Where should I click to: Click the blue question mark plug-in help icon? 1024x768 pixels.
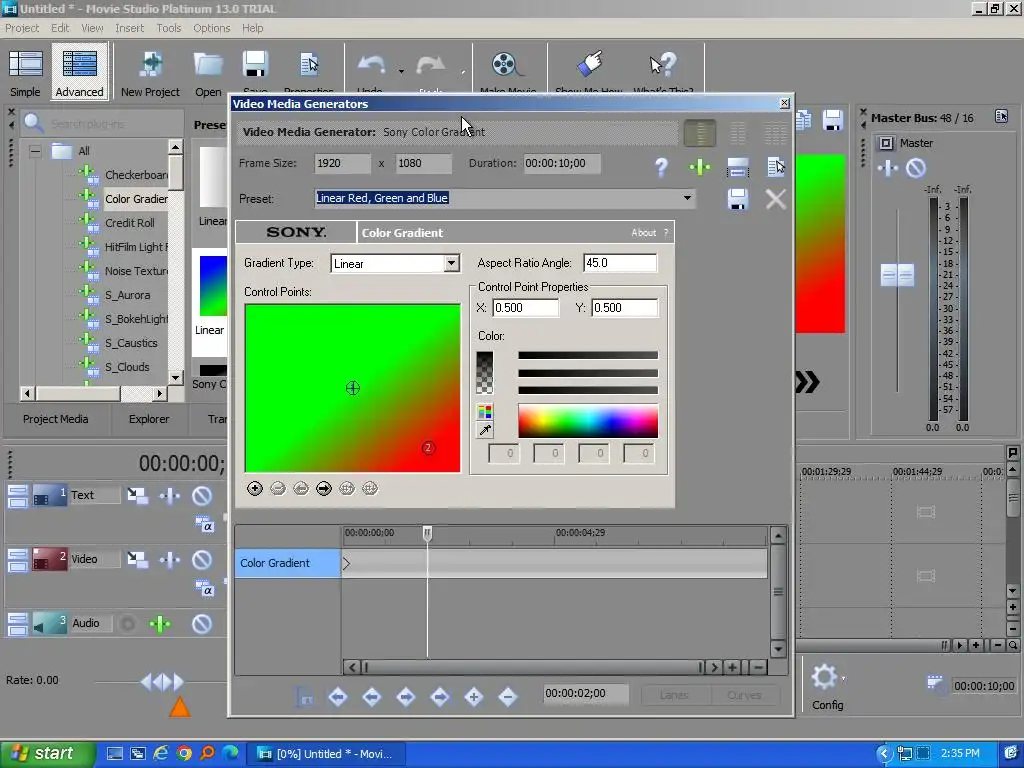click(x=661, y=167)
